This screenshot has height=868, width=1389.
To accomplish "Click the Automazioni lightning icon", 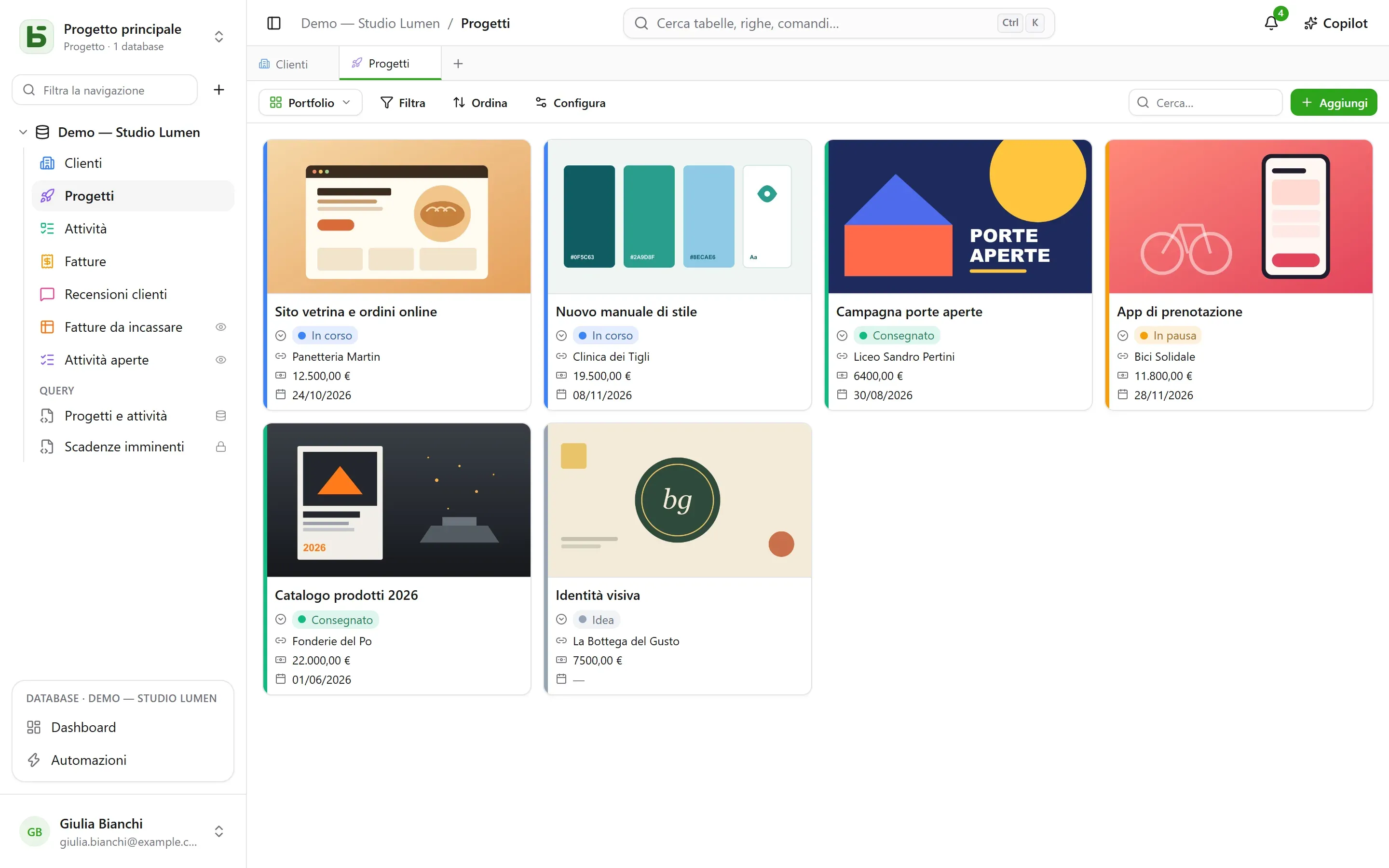I will 34,760.
